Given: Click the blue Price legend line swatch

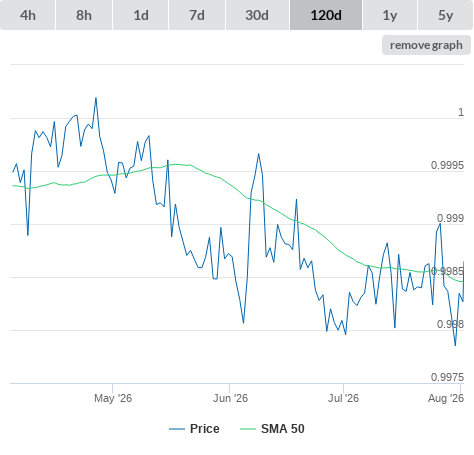Looking at the screenshot, I should click(177, 429).
